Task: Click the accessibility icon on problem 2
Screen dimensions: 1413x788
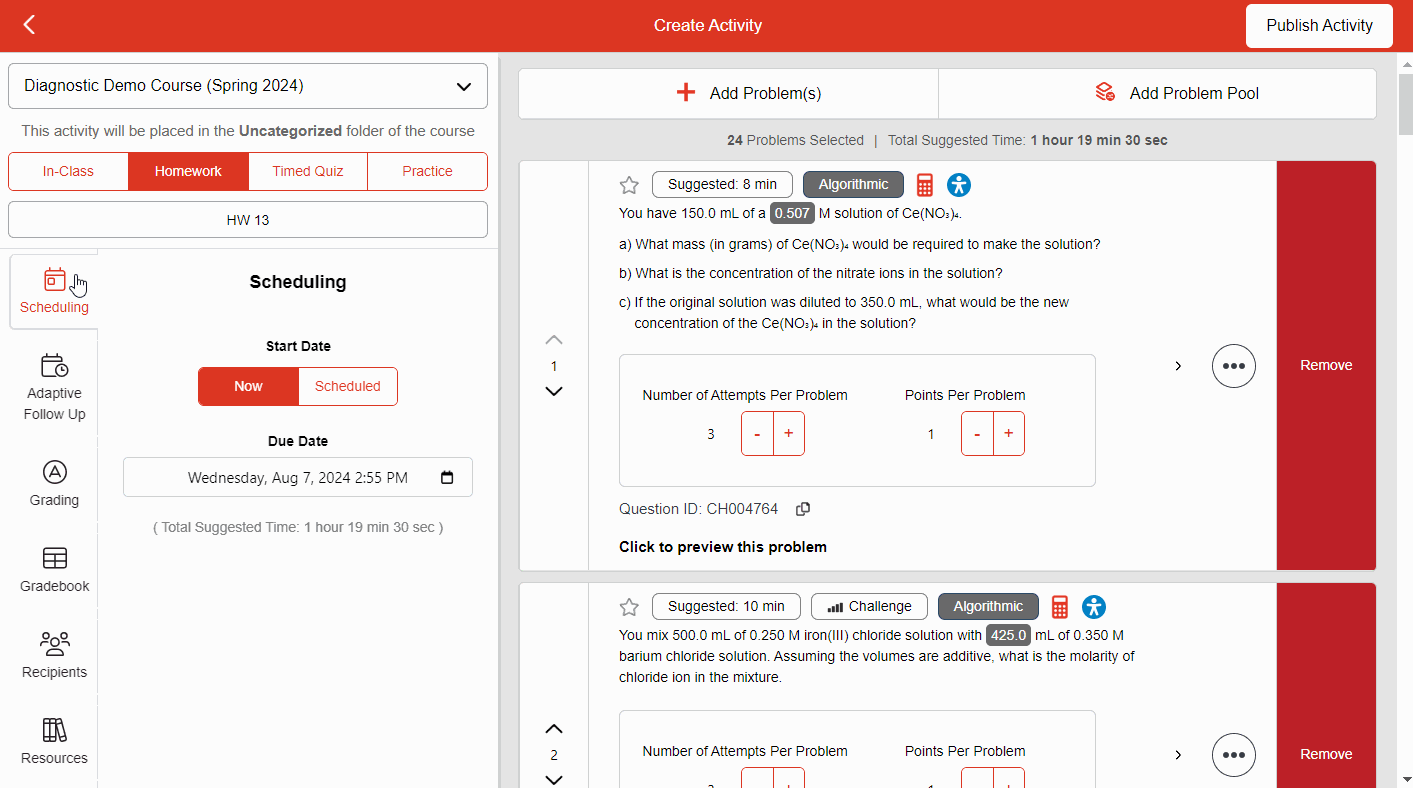Action: tap(1094, 607)
